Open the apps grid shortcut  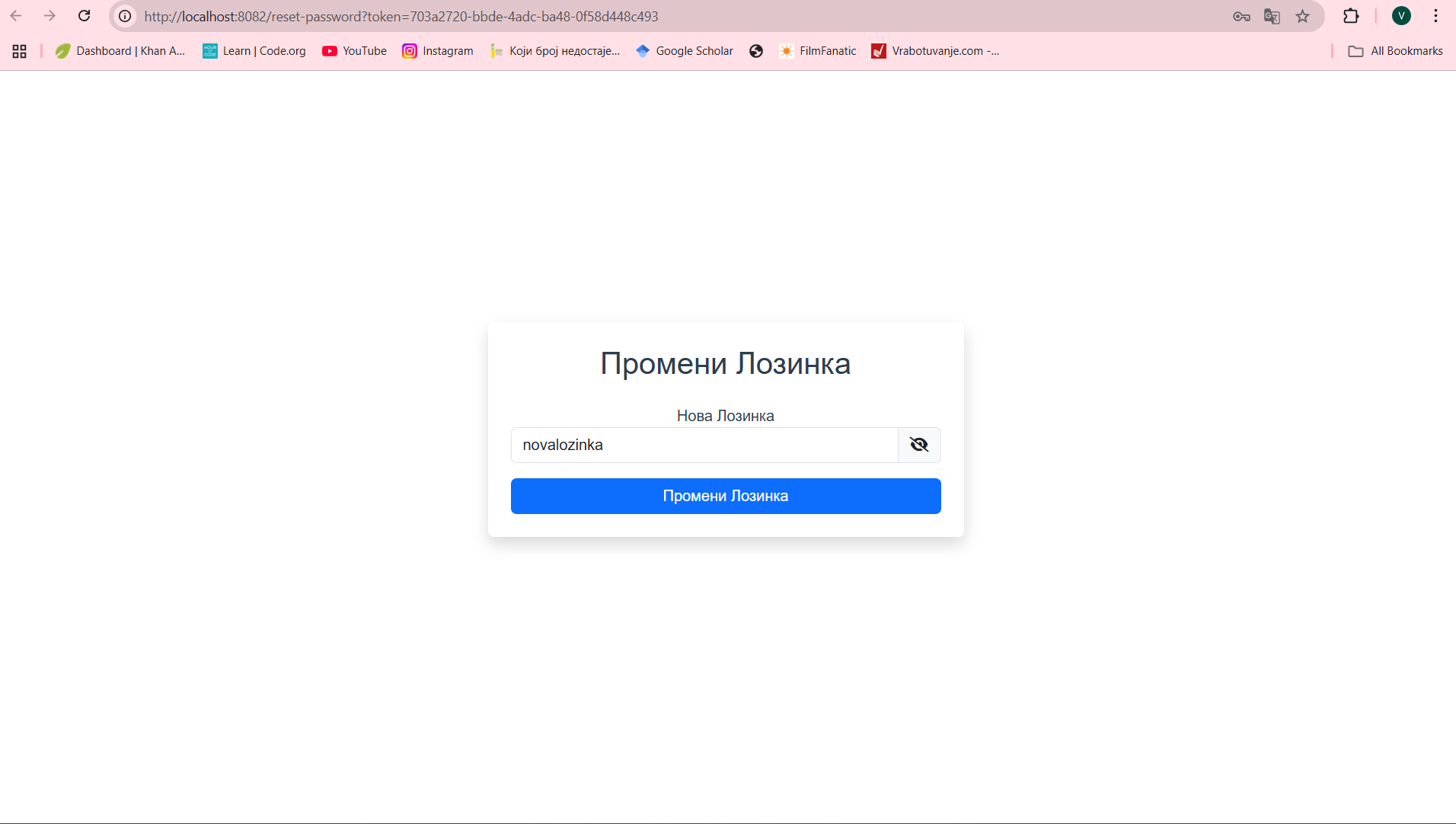click(20, 51)
